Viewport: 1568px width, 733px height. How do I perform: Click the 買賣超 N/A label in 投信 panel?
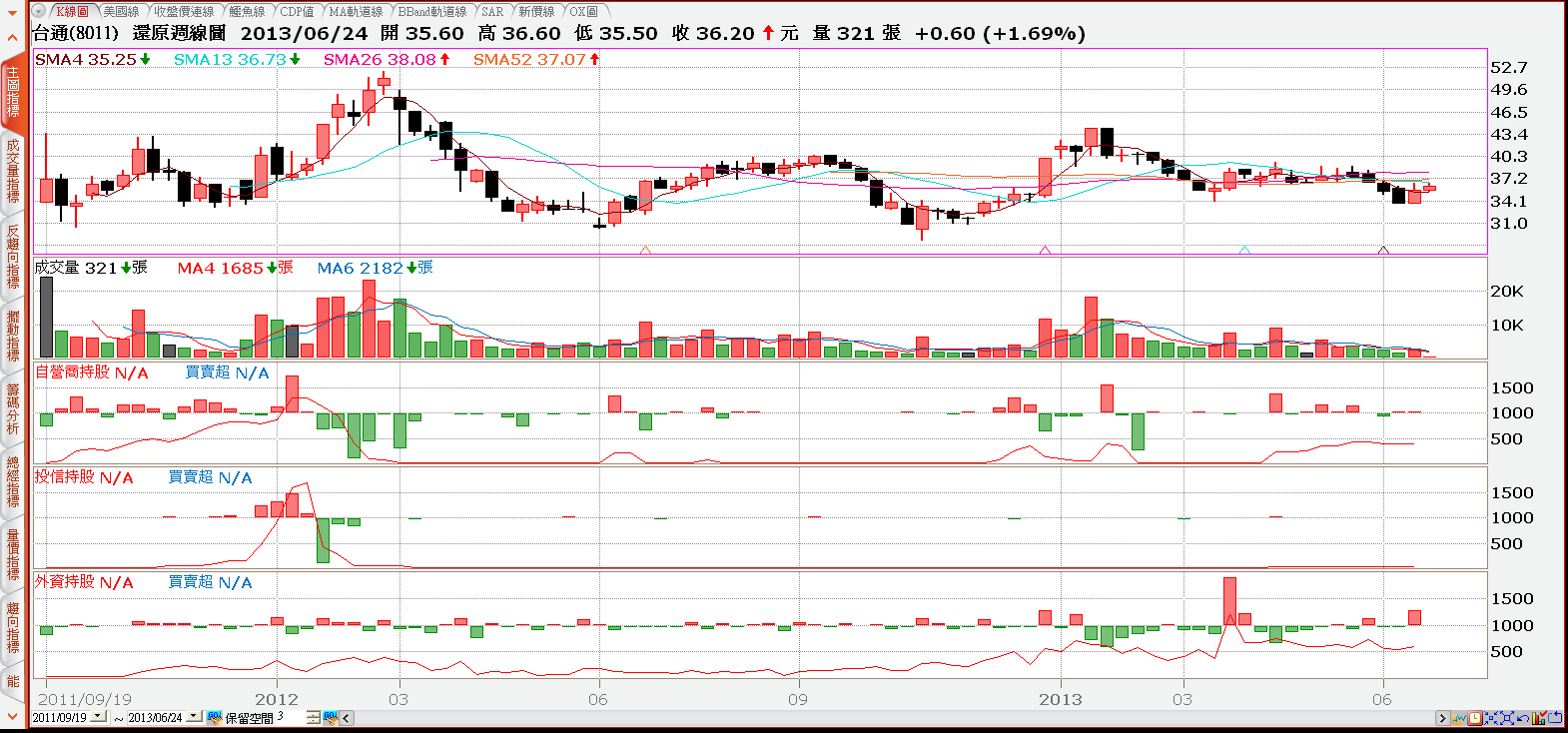pos(210,477)
